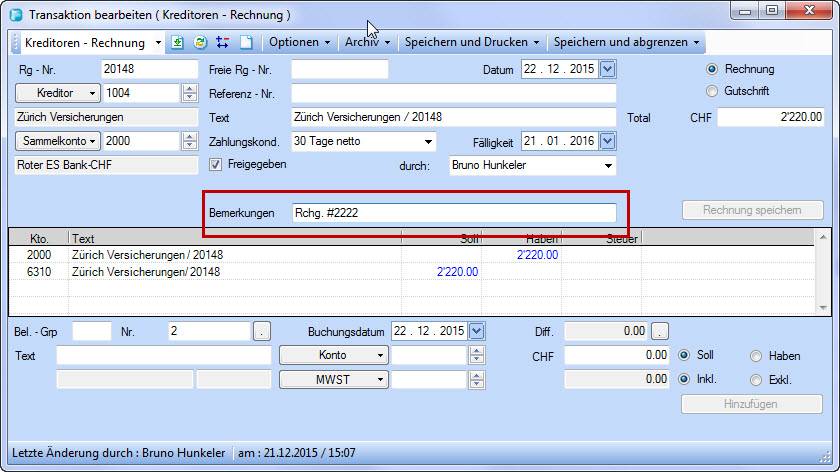
Task: Select the Gutschrift radio button
Action: click(712, 91)
